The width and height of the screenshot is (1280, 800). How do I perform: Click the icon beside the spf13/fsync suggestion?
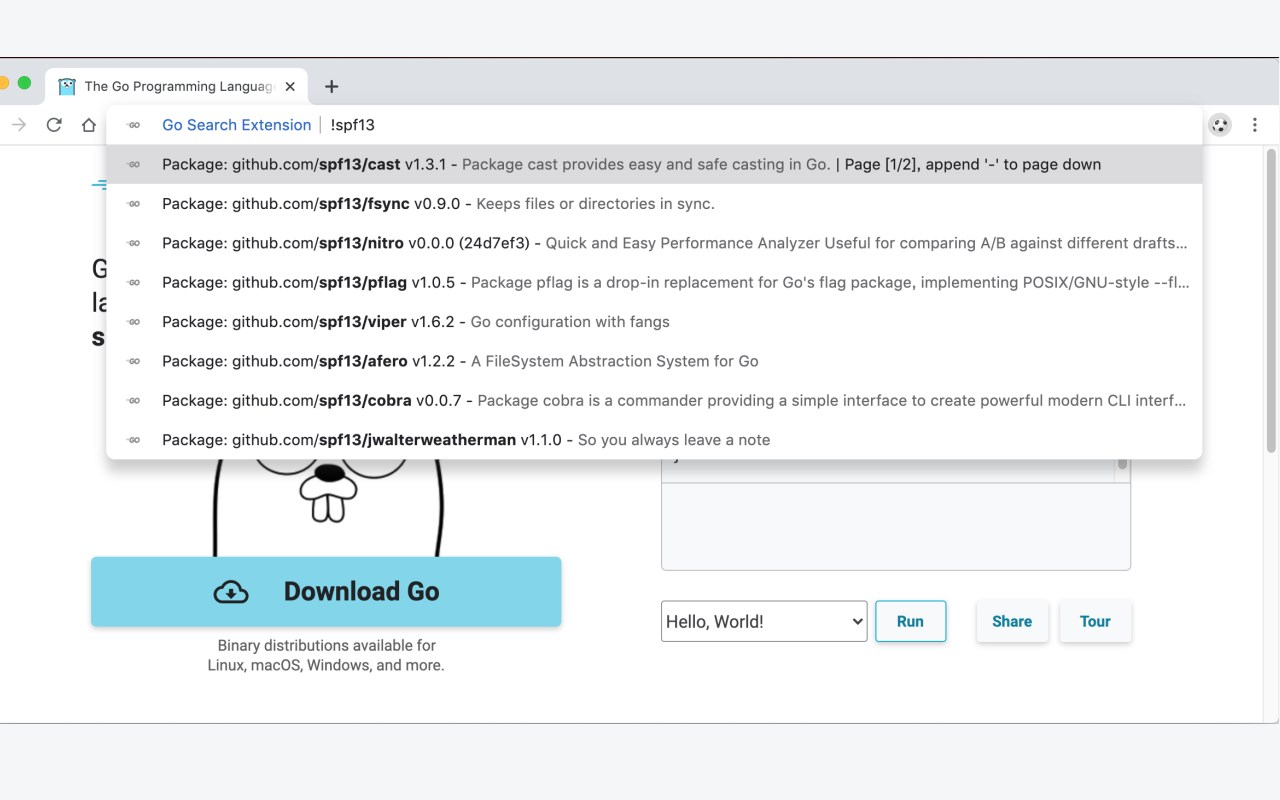[x=134, y=204]
